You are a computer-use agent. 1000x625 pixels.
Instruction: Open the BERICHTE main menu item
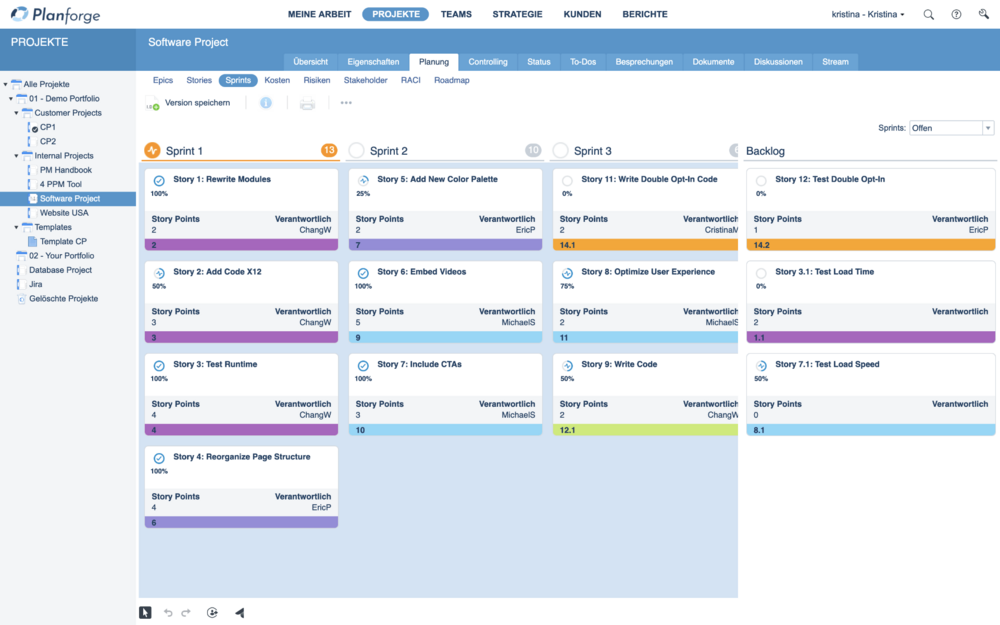point(644,15)
